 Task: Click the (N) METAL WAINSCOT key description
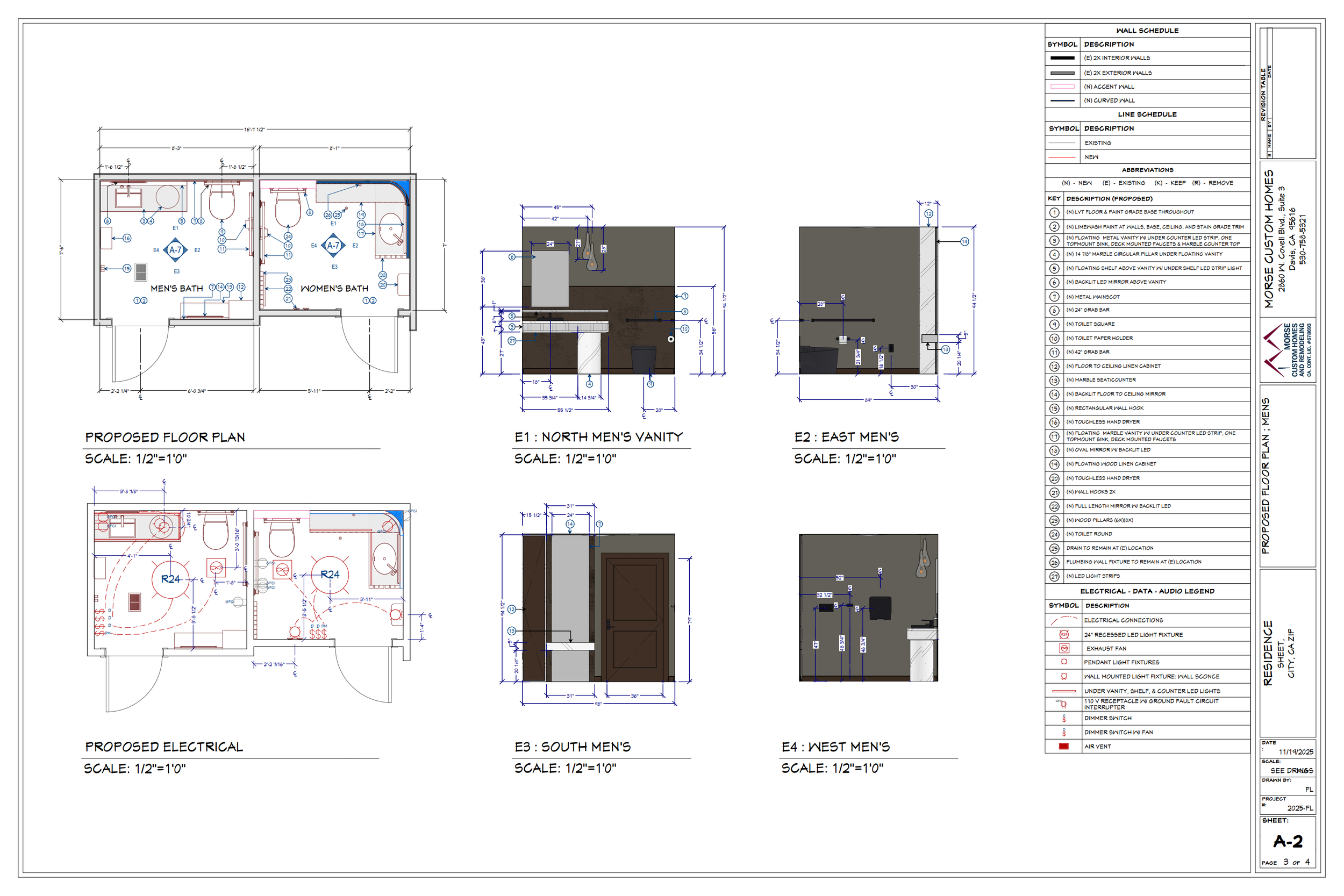1092,297
